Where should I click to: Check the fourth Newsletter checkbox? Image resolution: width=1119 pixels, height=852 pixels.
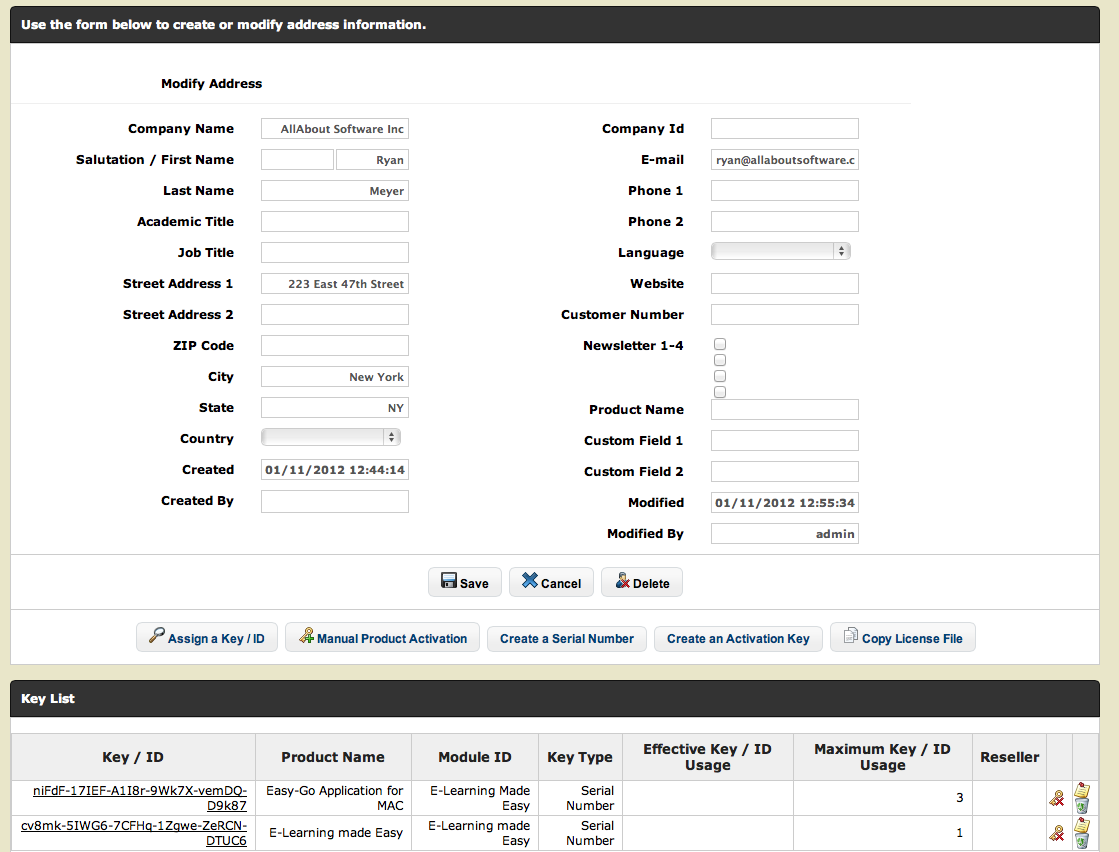(x=720, y=392)
